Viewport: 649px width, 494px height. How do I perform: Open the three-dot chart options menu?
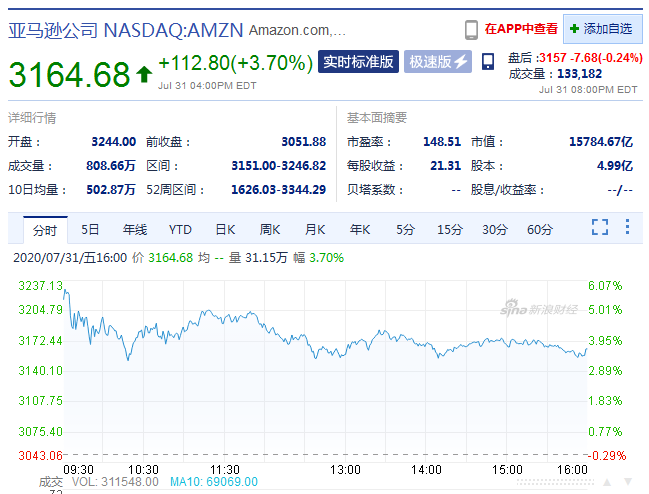point(627,227)
